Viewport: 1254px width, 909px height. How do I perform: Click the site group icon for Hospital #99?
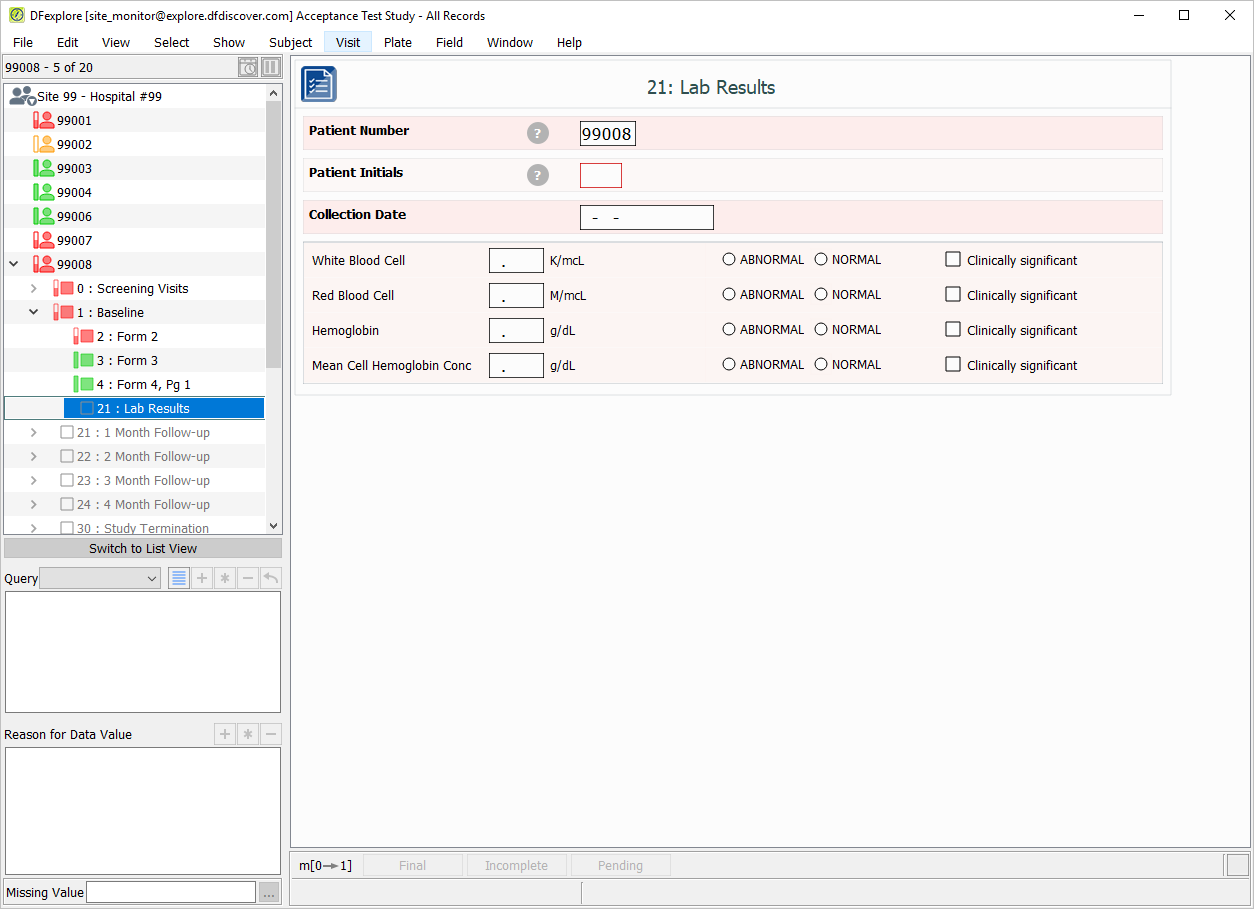click(x=22, y=96)
